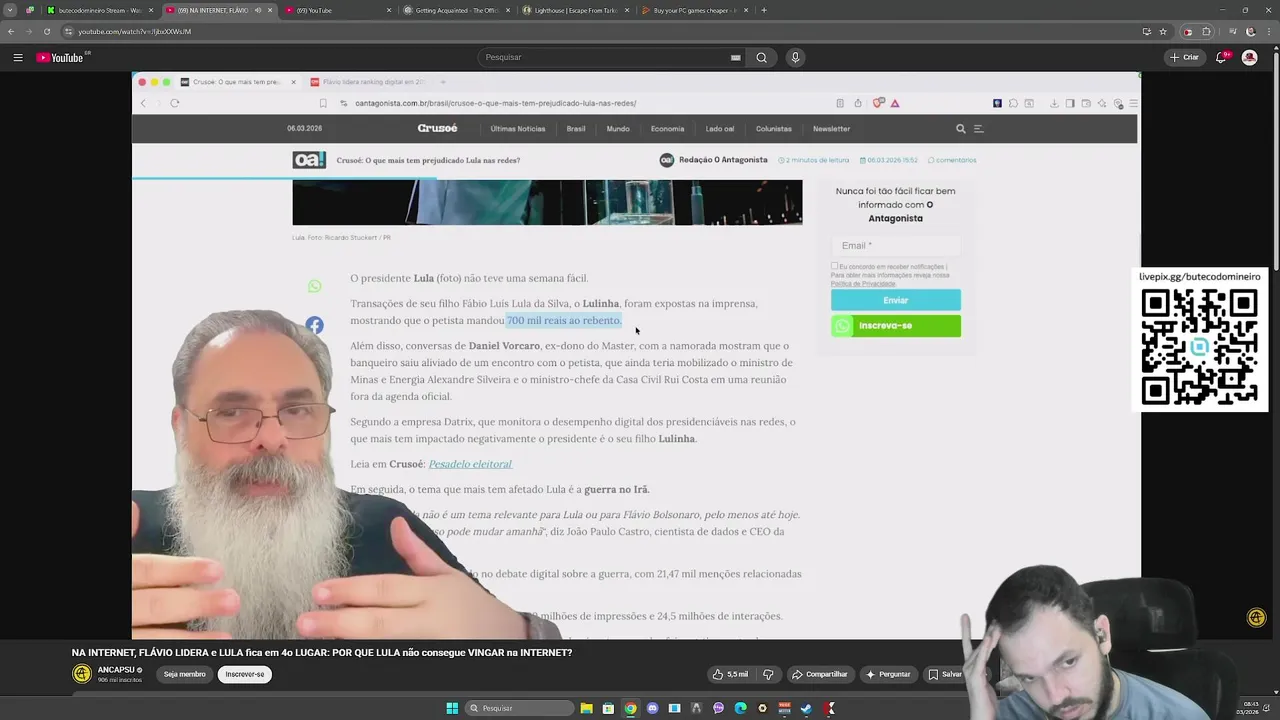The image size is (1280, 720).
Task: Open a new browser tab
Action: pyautogui.click(x=764, y=10)
